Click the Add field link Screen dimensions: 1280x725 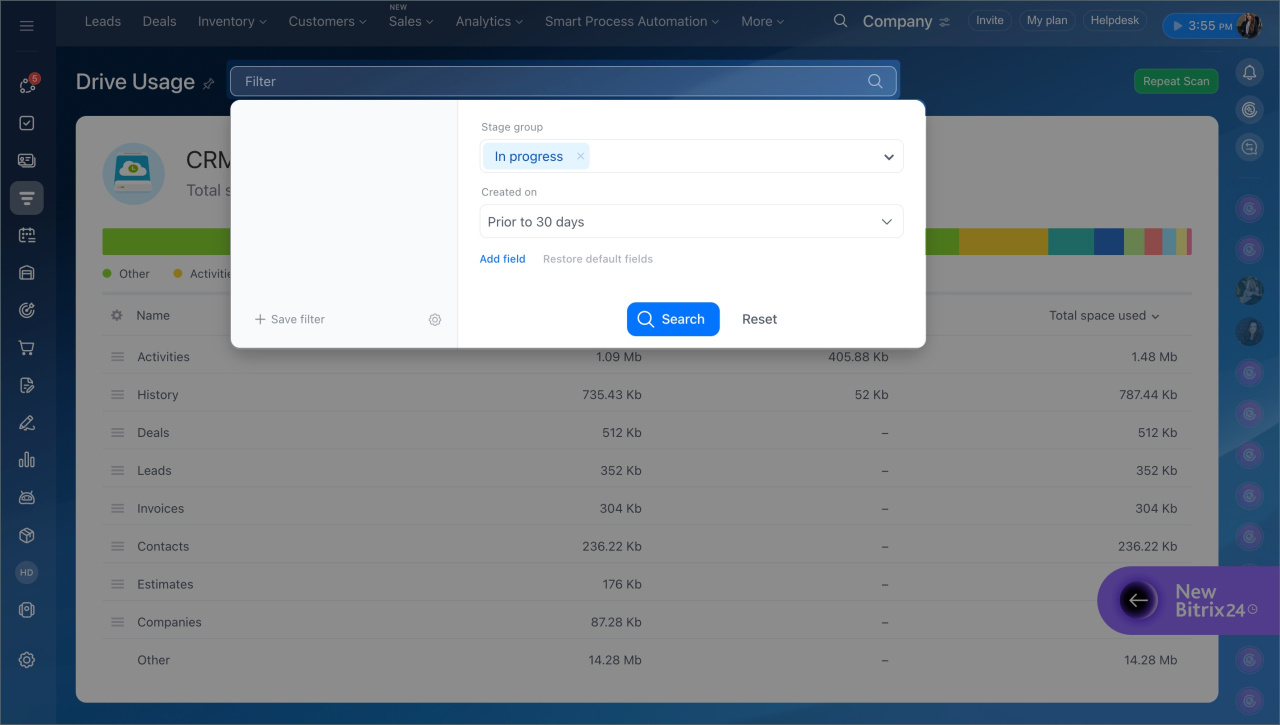pyautogui.click(x=502, y=259)
